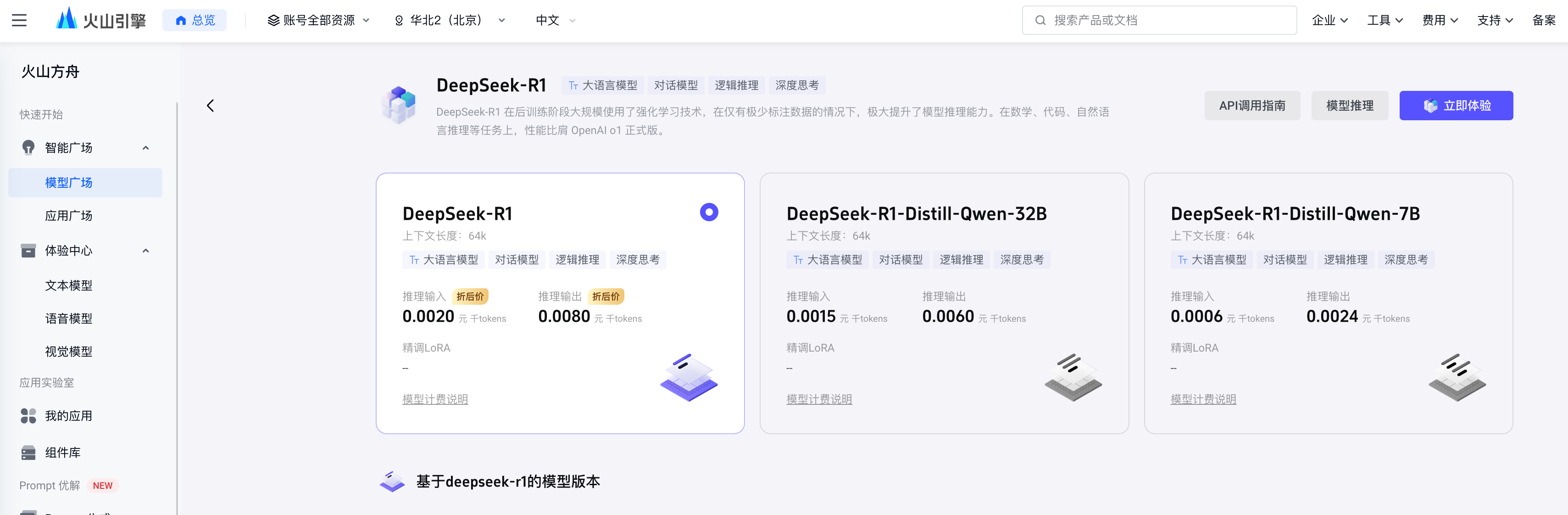
Task: Select 应用广场 in sidebar
Action: [x=69, y=215]
